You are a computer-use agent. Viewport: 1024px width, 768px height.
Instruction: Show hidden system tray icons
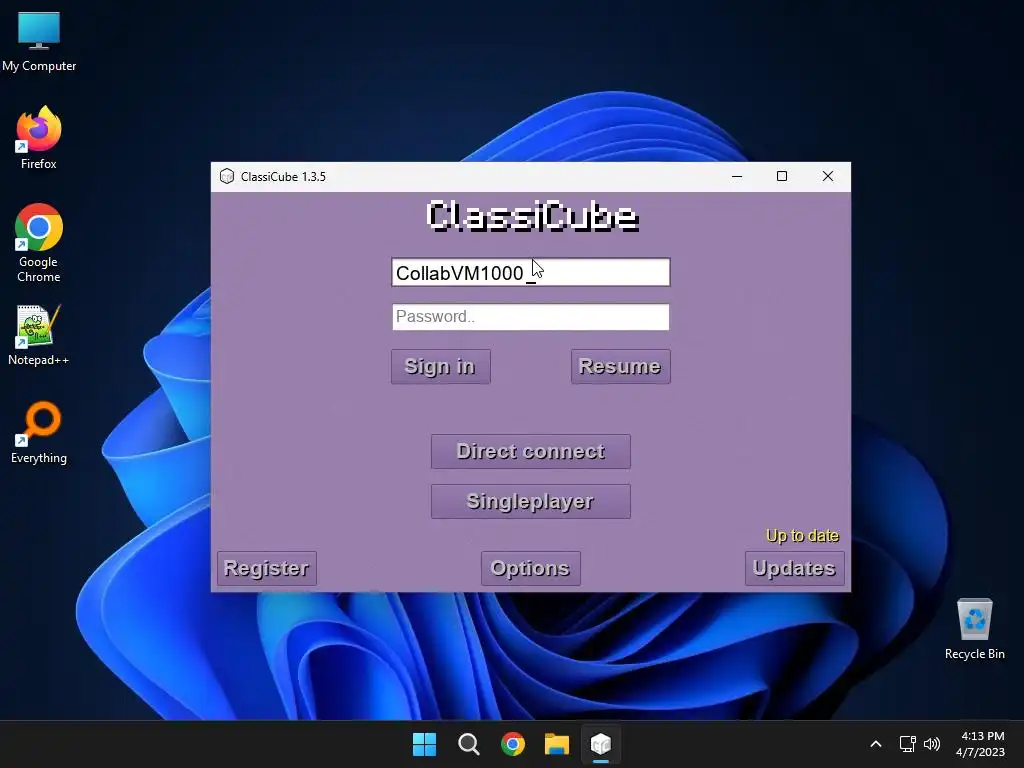[x=876, y=744]
